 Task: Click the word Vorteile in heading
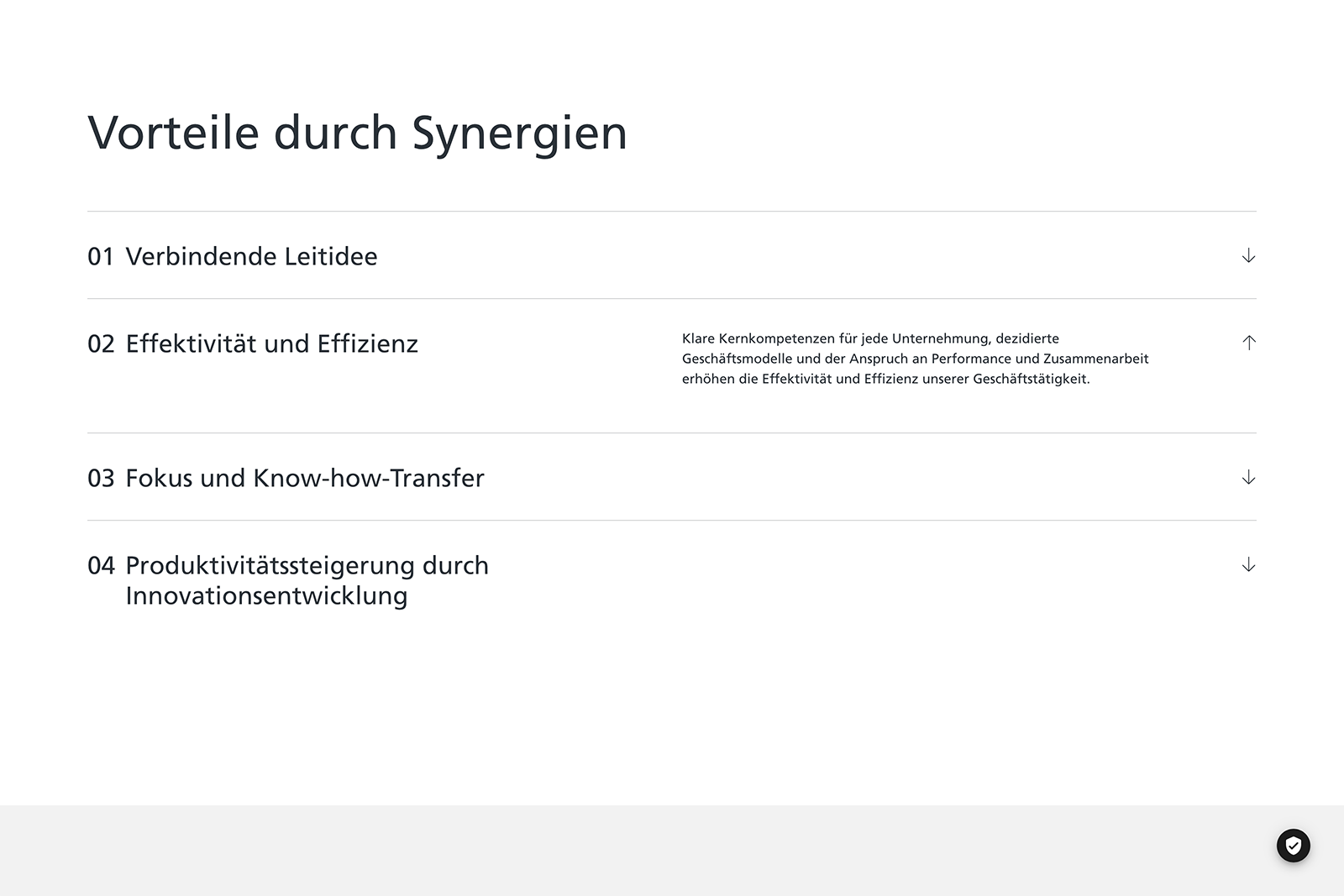click(173, 133)
